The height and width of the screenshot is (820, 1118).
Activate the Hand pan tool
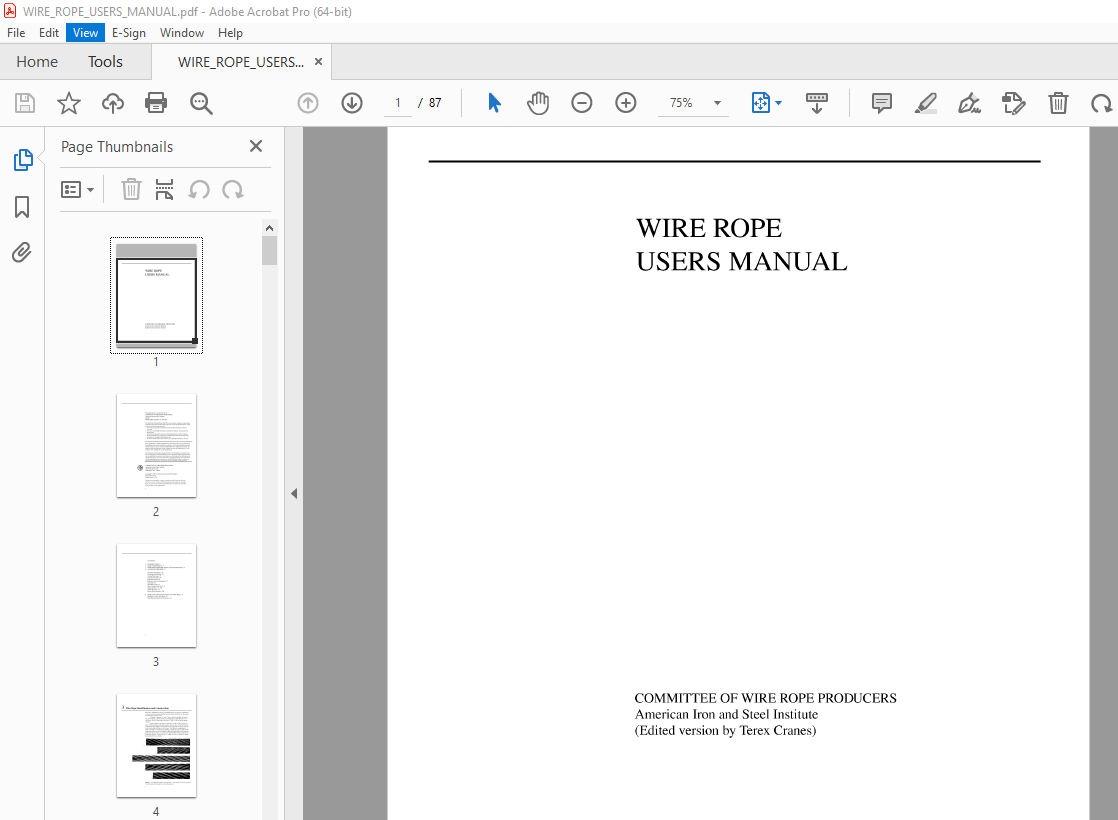tap(538, 103)
